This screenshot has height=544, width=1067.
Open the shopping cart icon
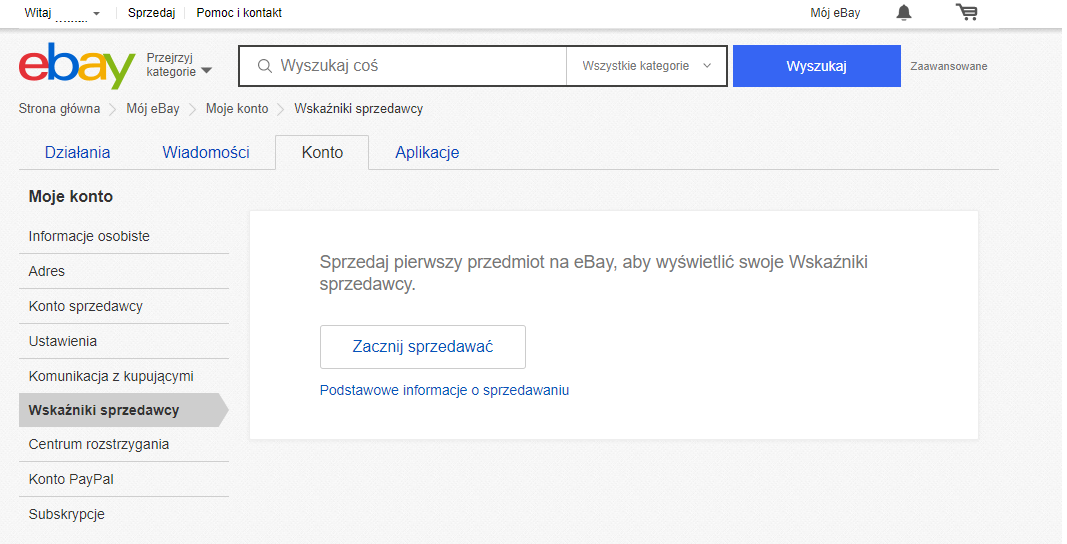[x=966, y=12]
